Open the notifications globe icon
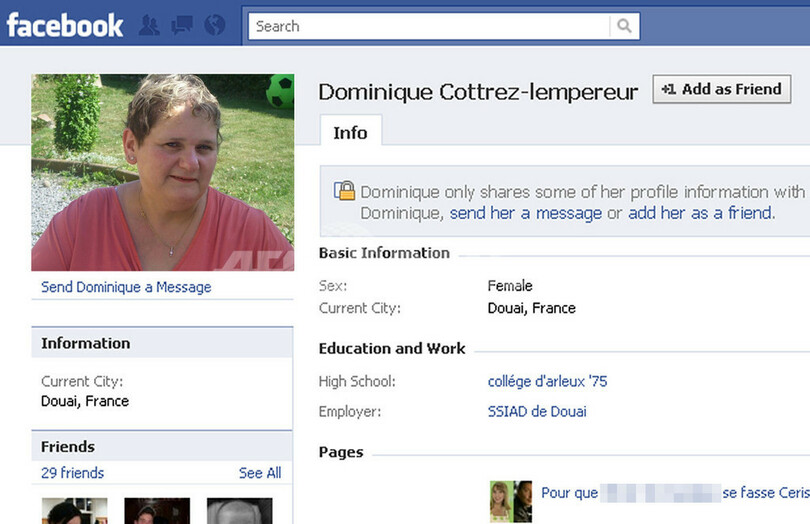 coord(215,26)
